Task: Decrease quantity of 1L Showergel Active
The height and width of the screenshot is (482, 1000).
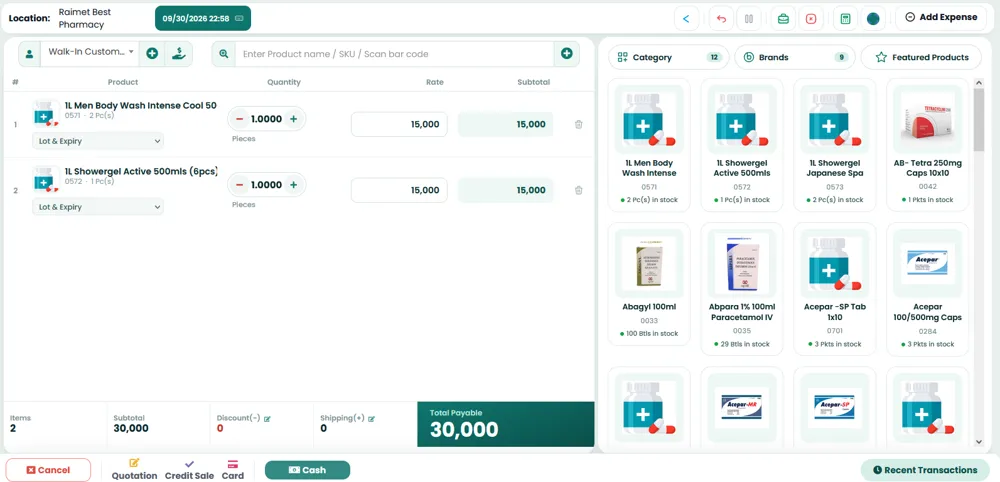Action: click(240, 185)
